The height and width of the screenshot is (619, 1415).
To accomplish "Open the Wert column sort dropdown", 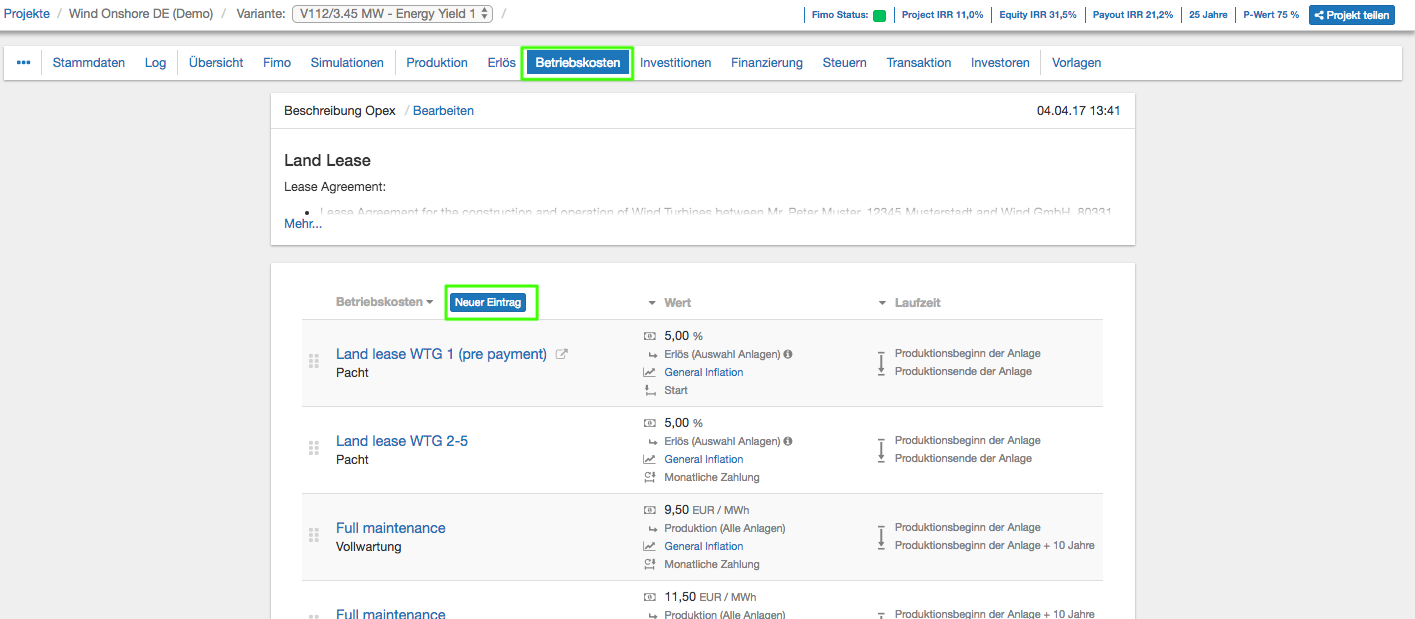I will pyautogui.click(x=652, y=303).
